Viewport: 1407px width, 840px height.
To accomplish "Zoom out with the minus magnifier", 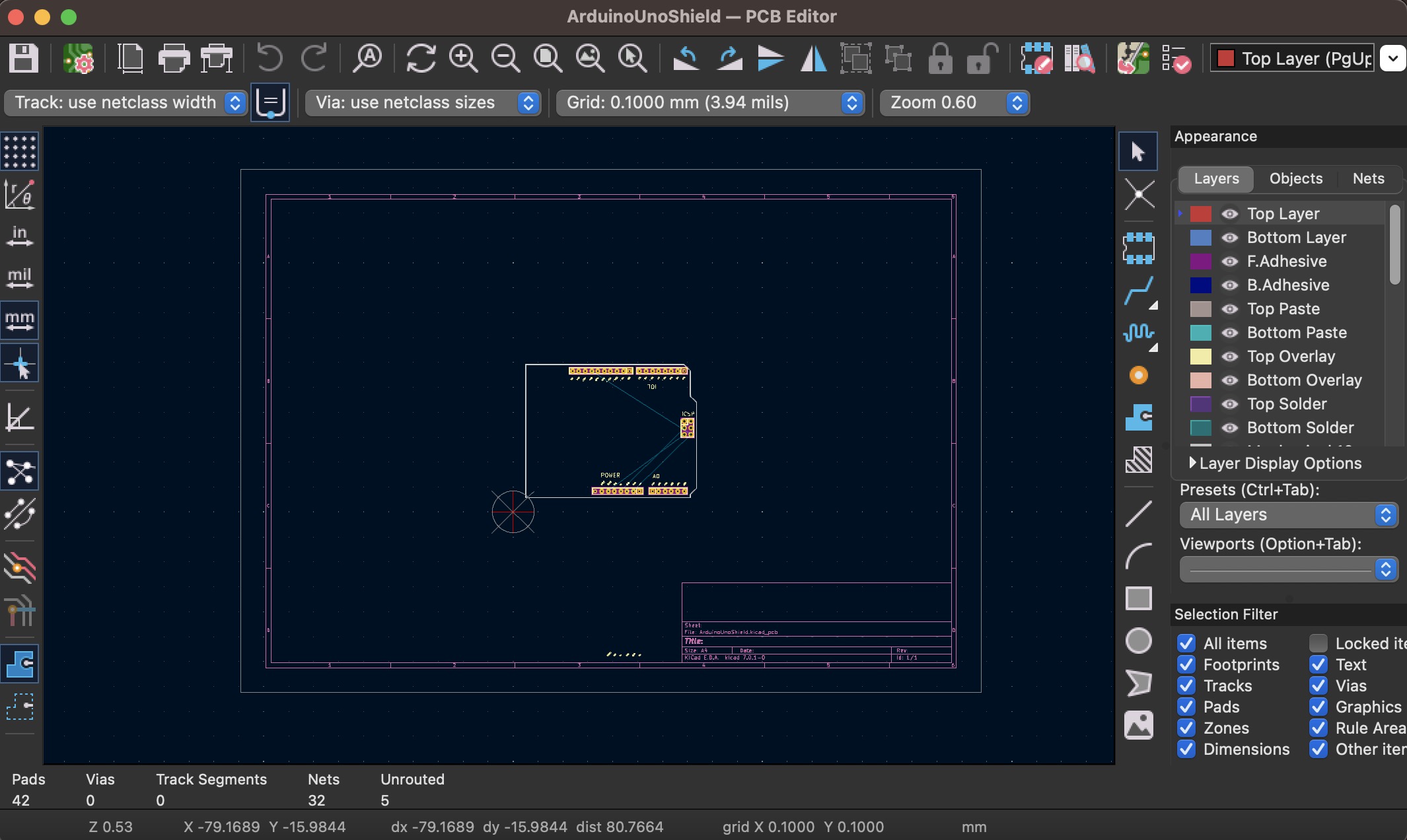I will point(506,59).
